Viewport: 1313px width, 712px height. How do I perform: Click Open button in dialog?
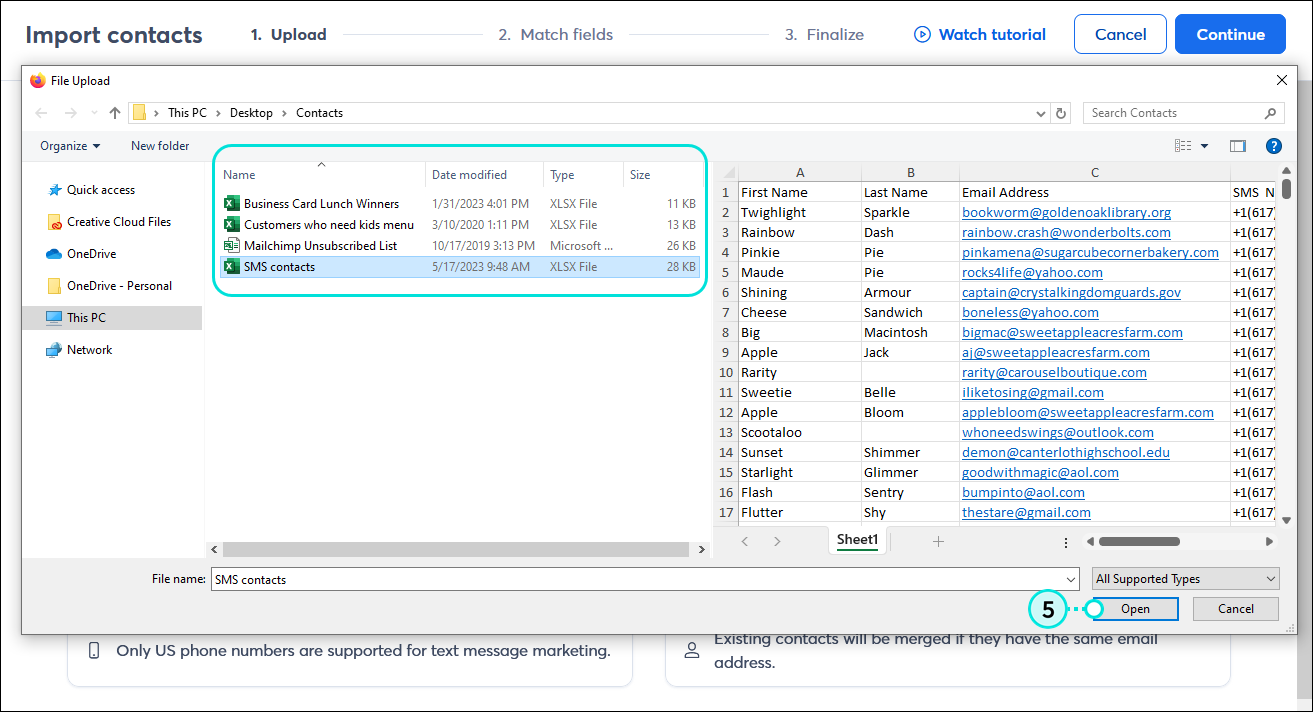pos(1135,609)
